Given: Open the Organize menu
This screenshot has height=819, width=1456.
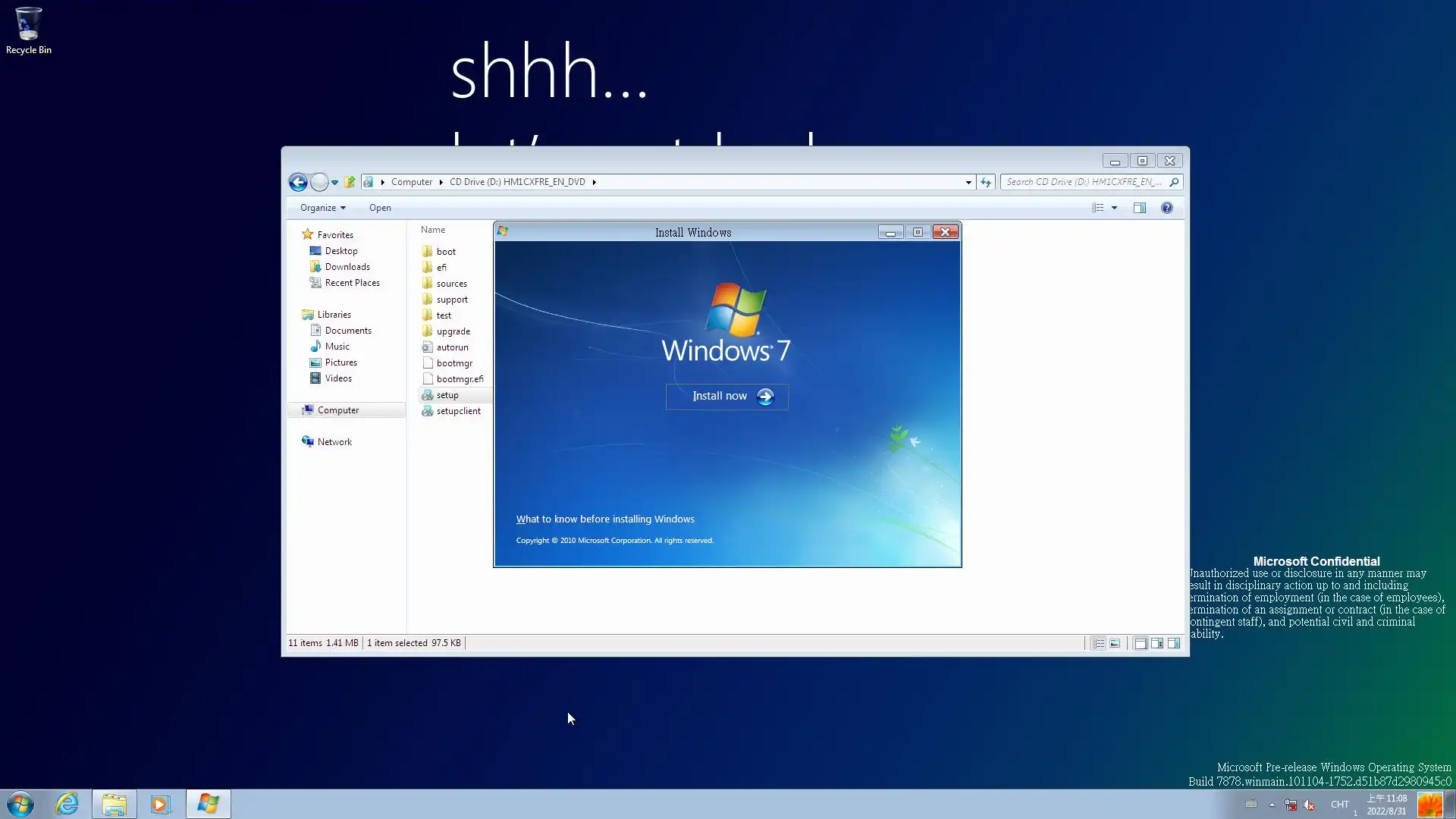Looking at the screenshot, I should point(322,208).
